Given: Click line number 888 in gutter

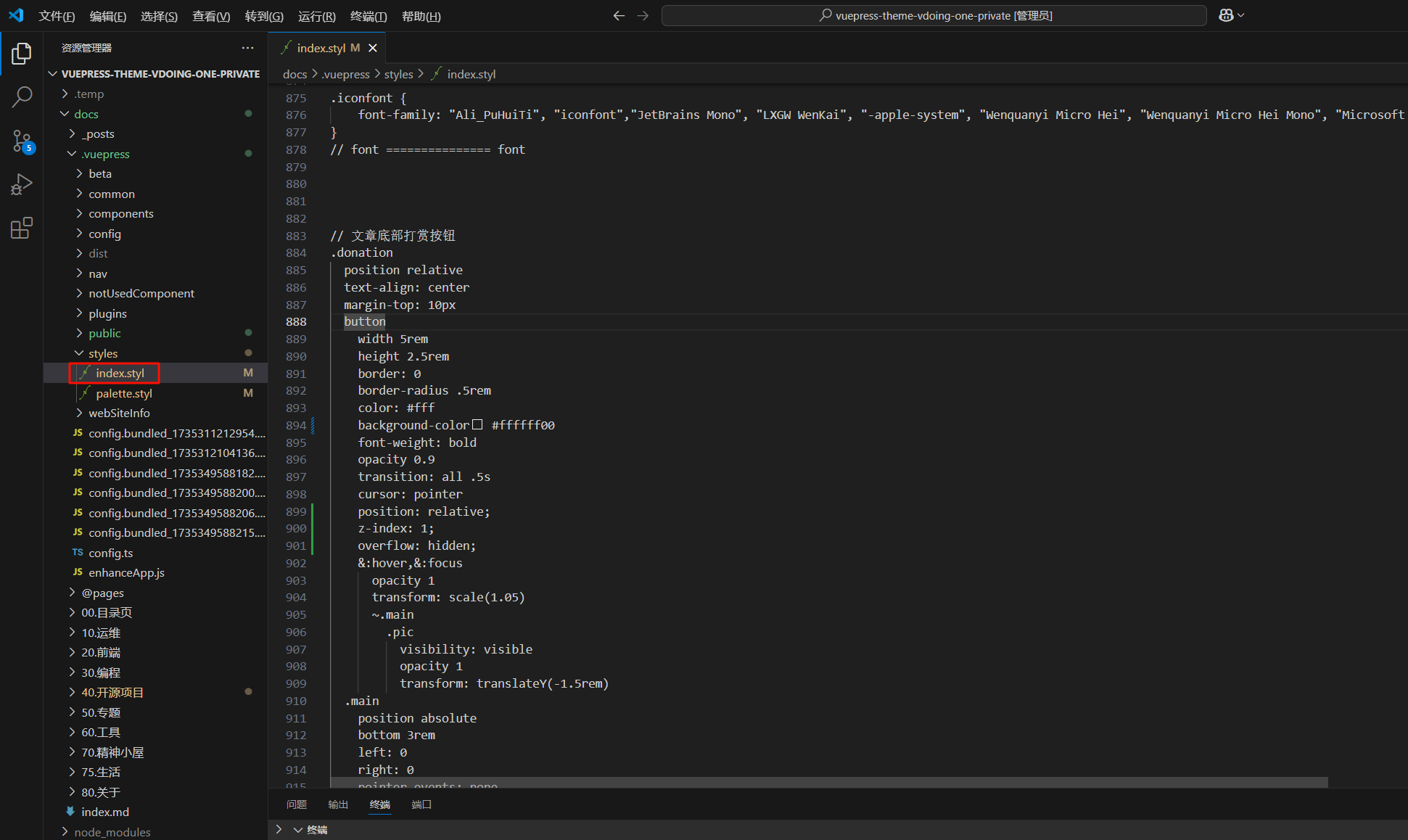Looking at the screenshot, I should click(x=296, y=321).
